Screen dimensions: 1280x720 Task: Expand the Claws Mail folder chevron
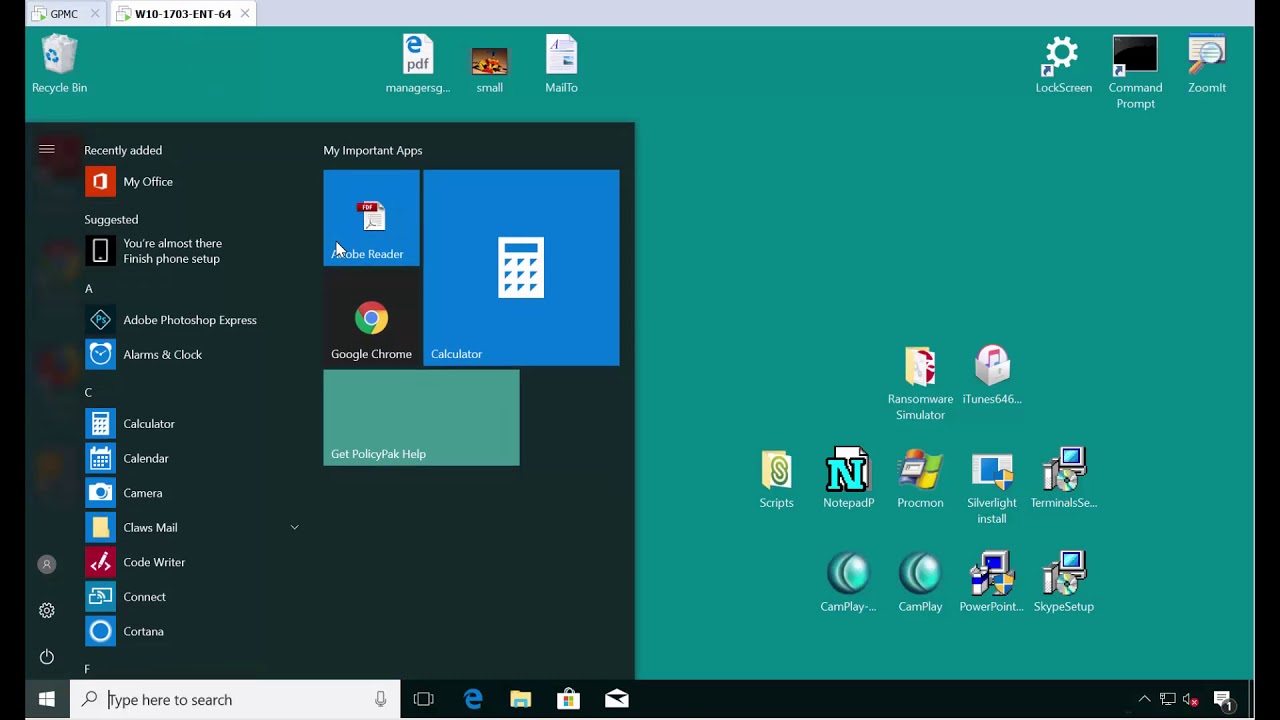click(x=294, y=527)
